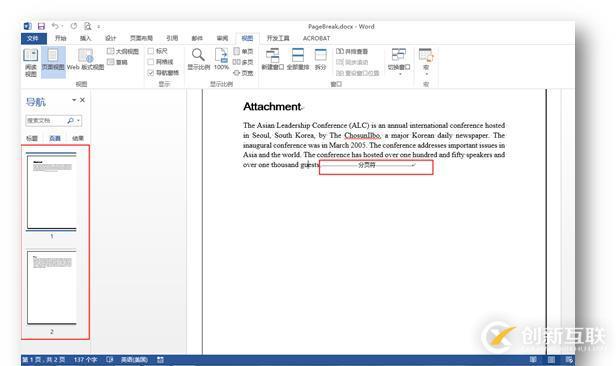This screenshot has height=366, width=616.
Task: Open the 文件 (File) tab
Action: pos(33,38)
